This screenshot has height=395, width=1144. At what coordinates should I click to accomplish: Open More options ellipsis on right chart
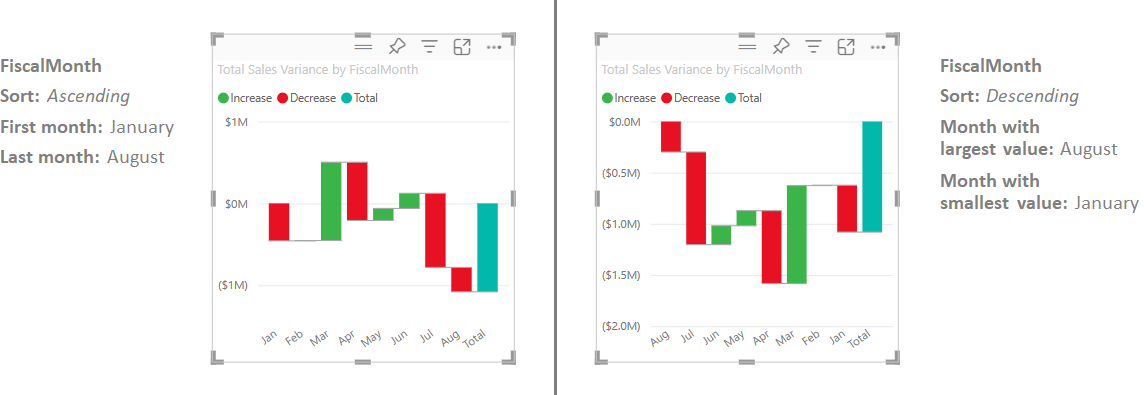[x=878, y=47]
